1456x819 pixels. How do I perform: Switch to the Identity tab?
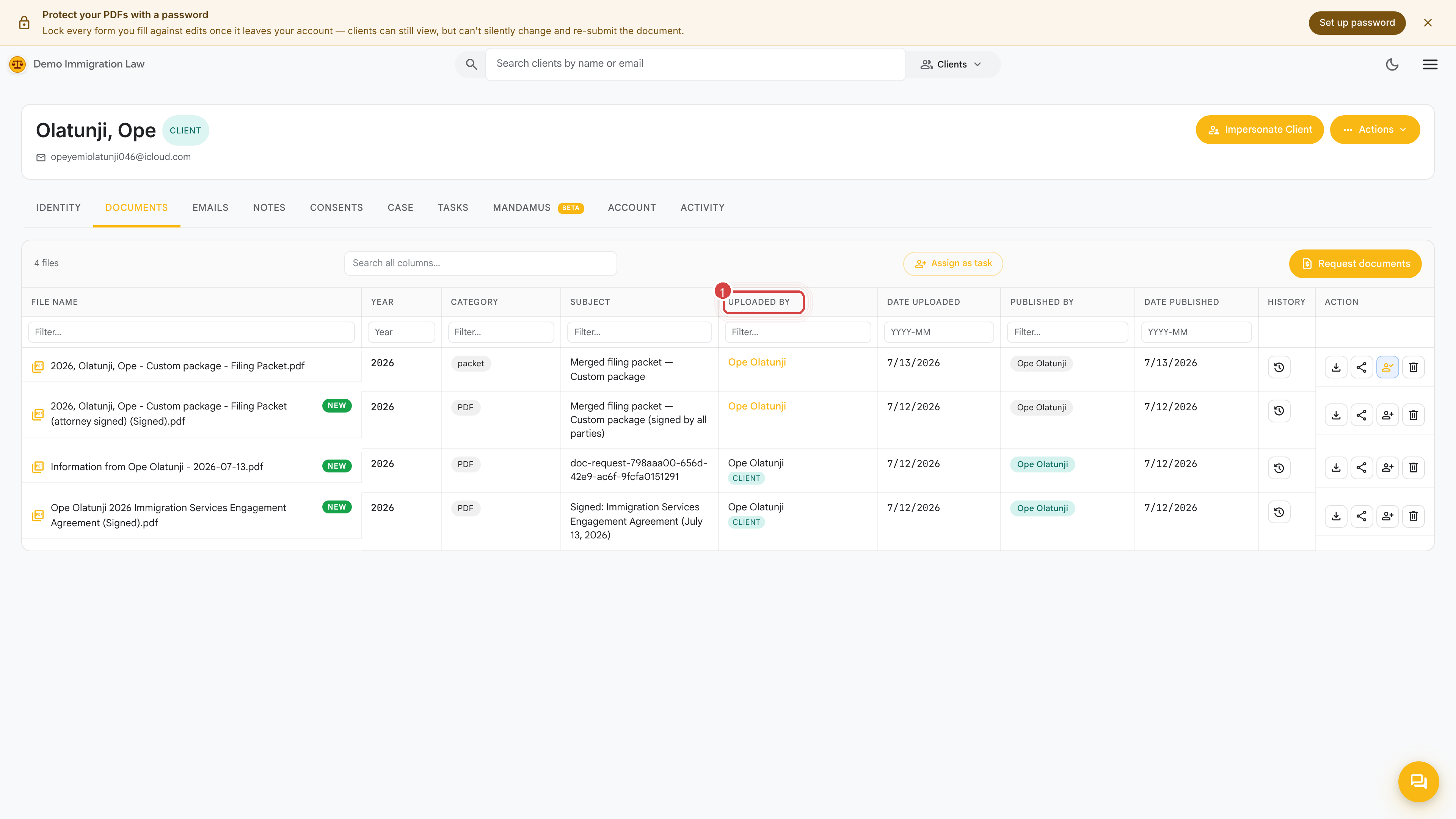tap(59, 207)
